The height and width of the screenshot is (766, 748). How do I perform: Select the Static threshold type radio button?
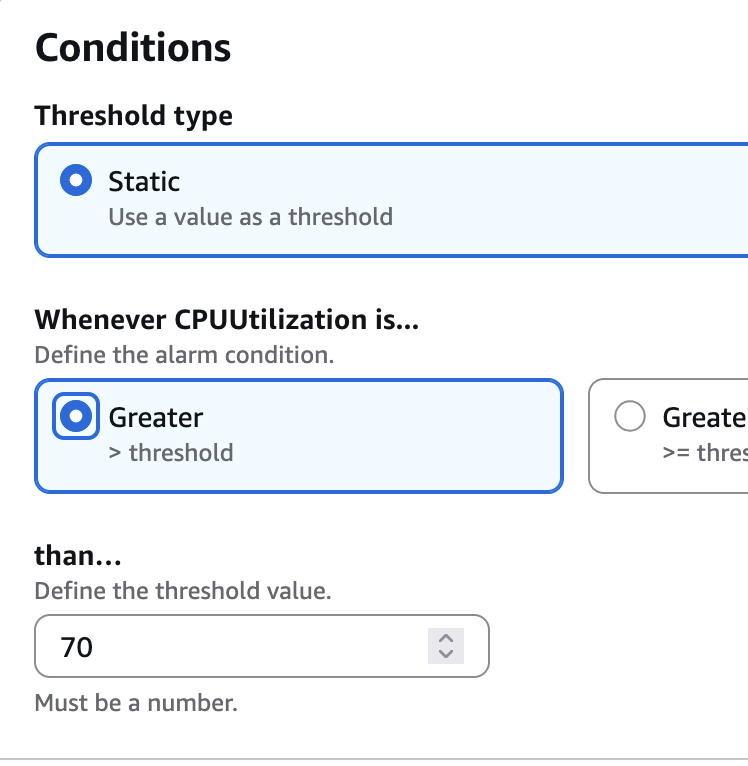(75, 181)
